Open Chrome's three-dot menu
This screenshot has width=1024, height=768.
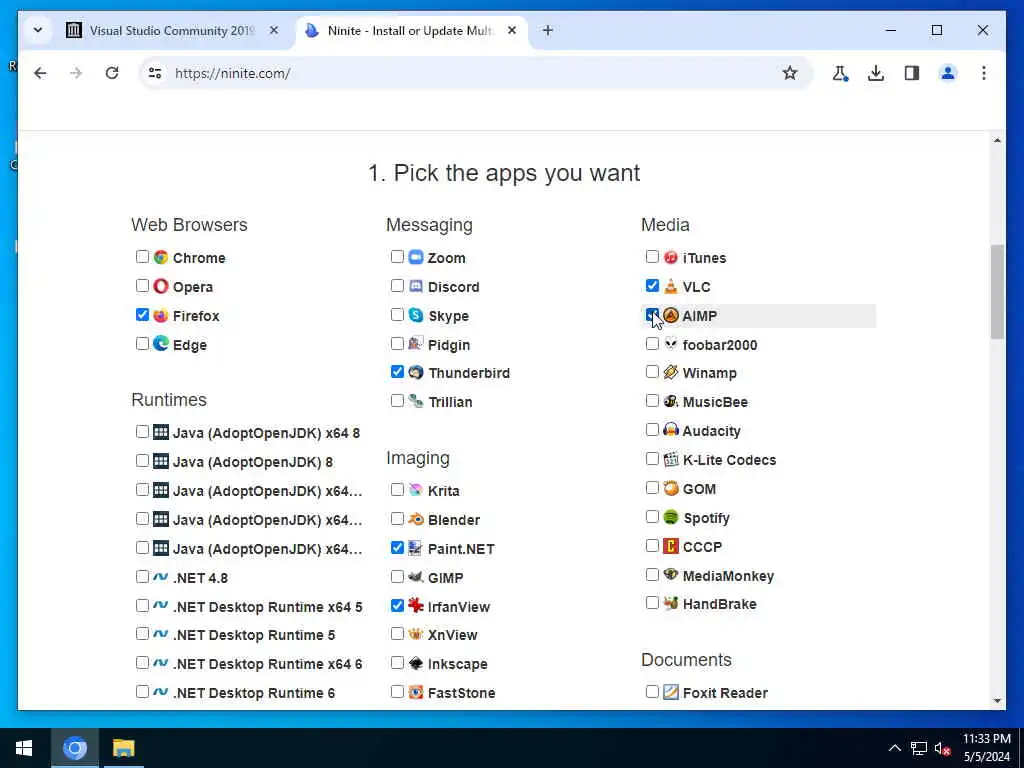[984, 73]
